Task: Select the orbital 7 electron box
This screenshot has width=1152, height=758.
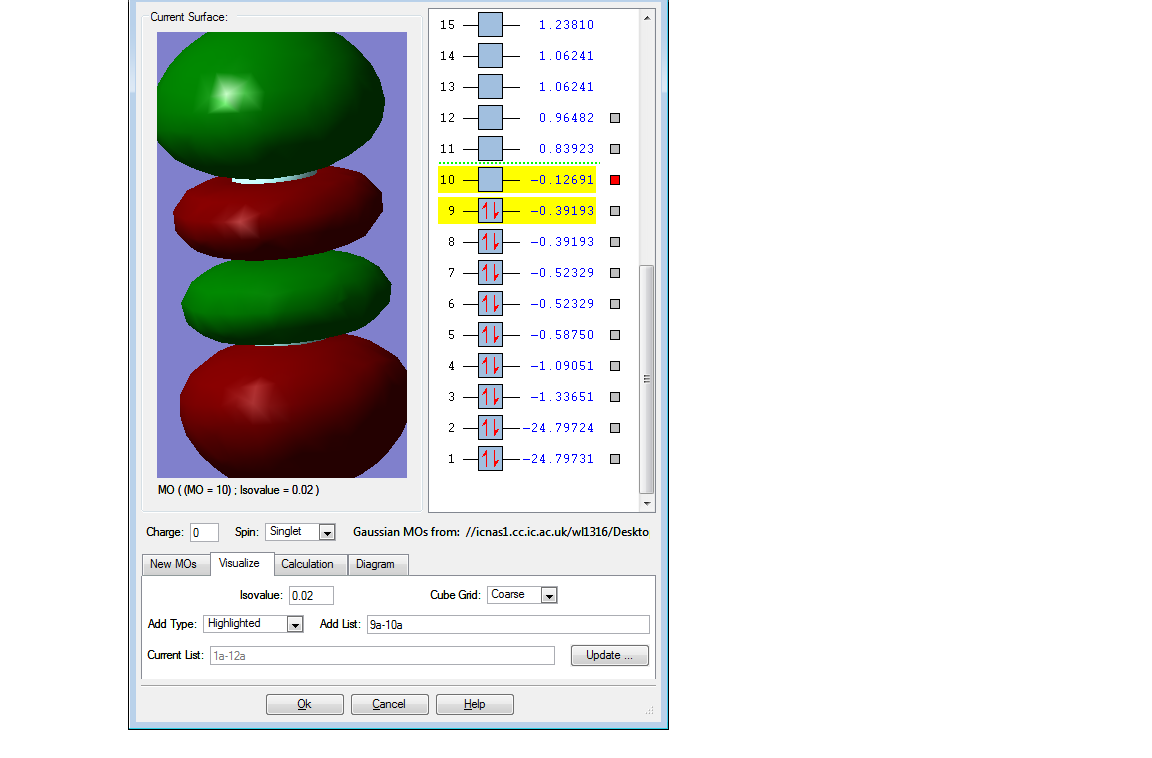Action: [x=490, y=272]
